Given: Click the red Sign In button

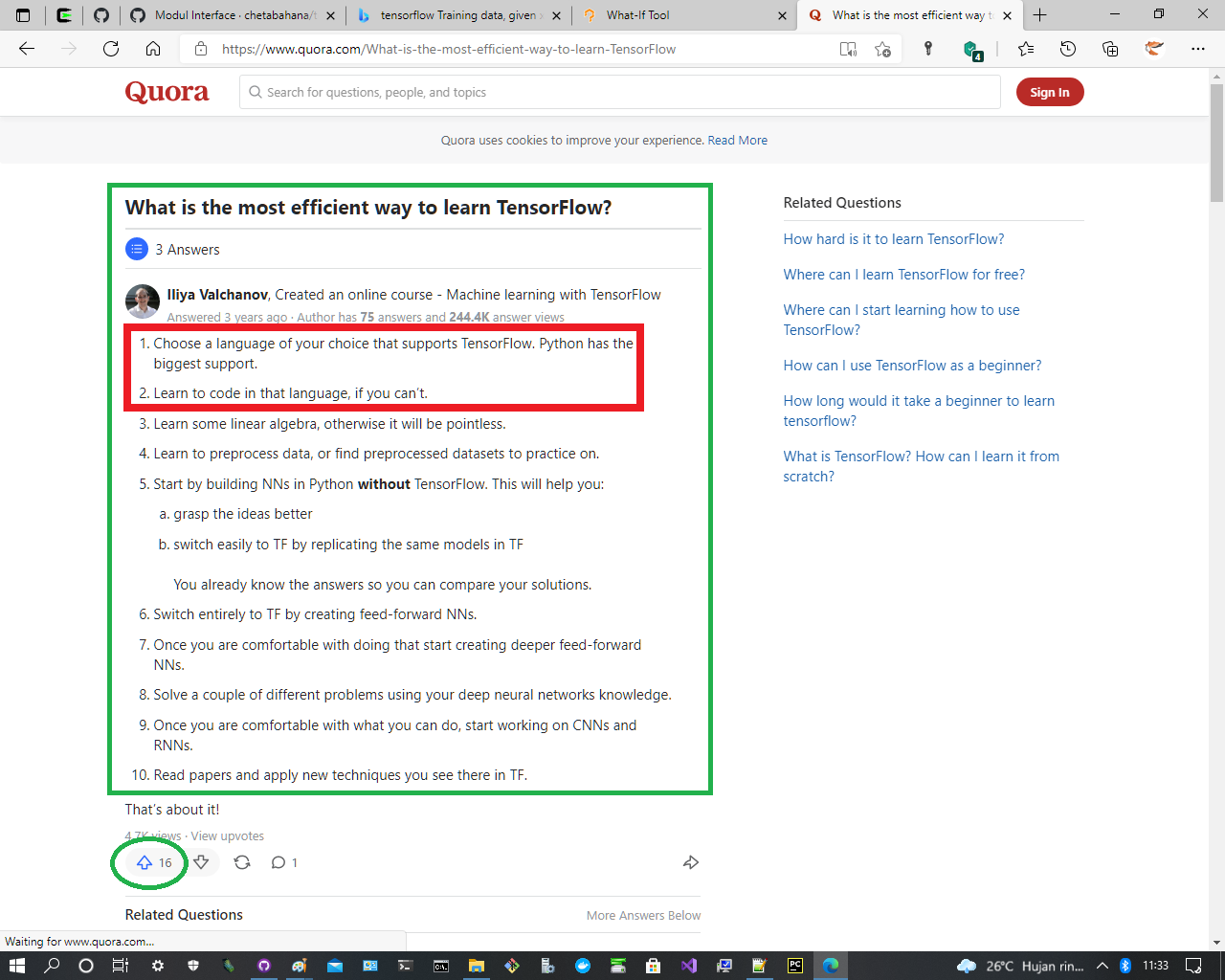Looking at the screenshot, I should (1050, 92).
